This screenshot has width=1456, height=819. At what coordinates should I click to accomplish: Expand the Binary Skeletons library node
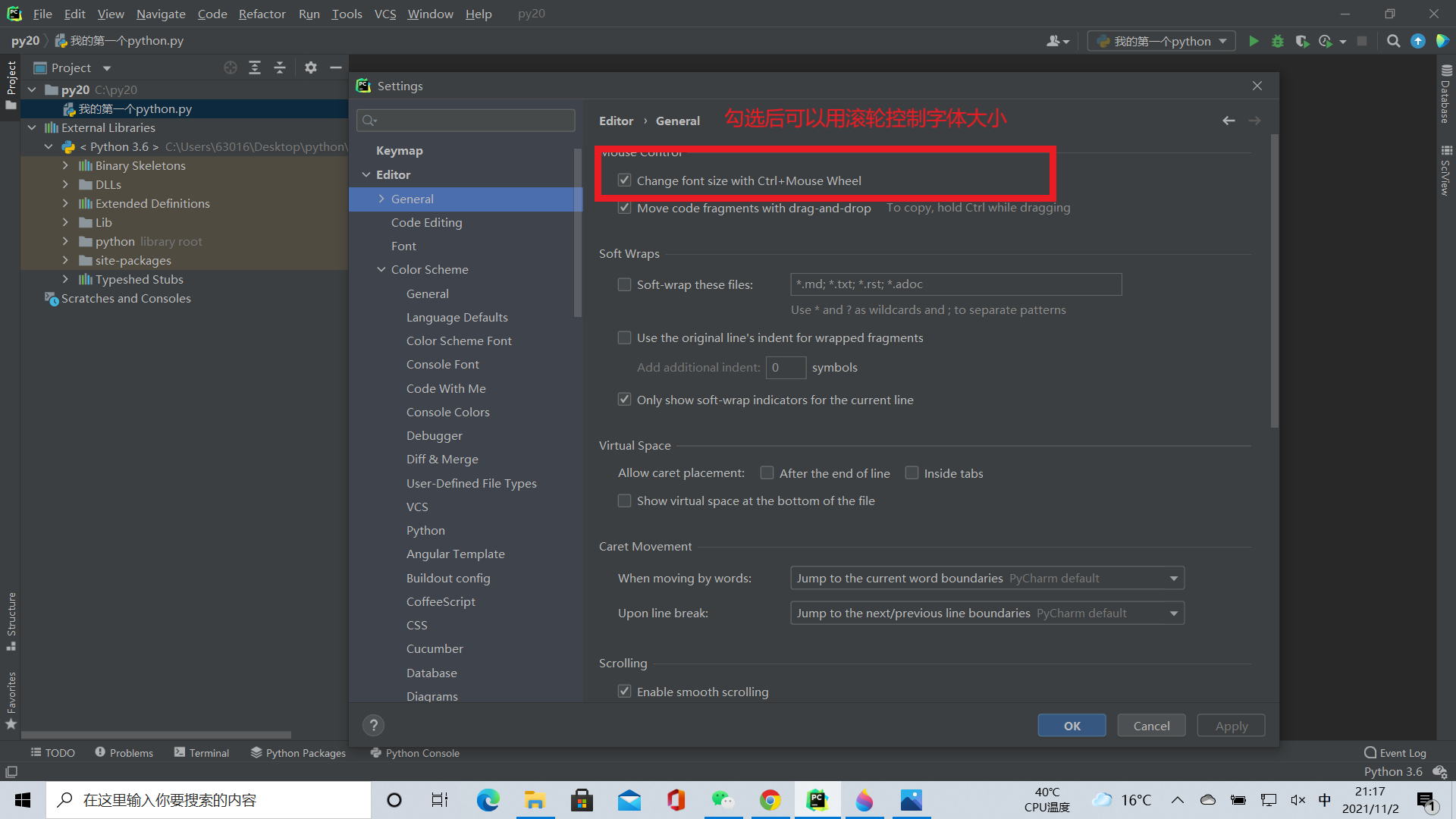65,165
